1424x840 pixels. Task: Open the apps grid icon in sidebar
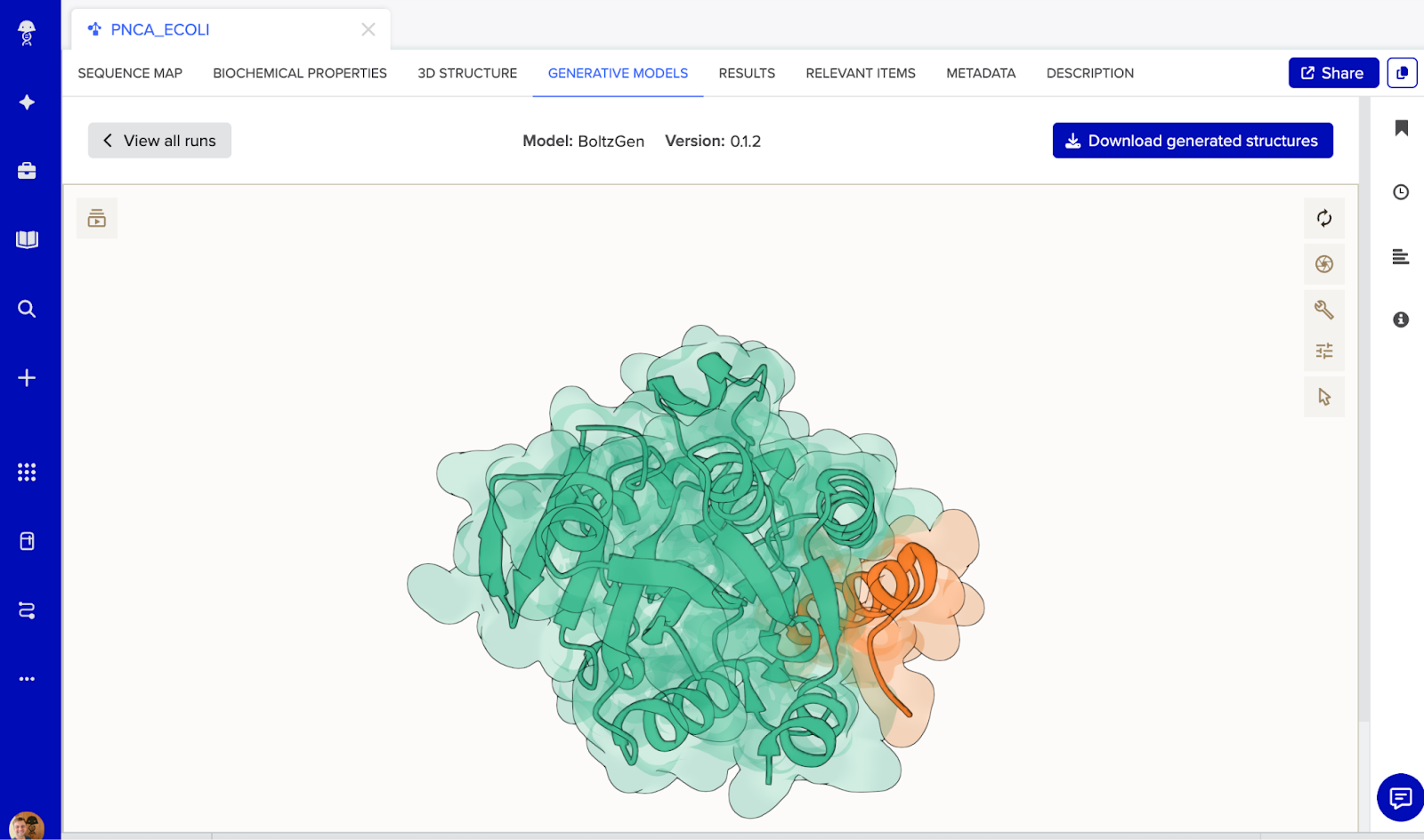[27, 472]
